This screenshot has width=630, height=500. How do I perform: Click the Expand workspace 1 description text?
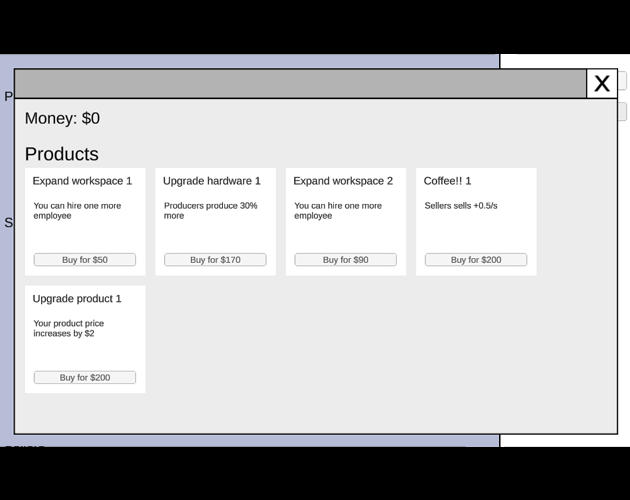pyautogui.click(x=77, y=211)
